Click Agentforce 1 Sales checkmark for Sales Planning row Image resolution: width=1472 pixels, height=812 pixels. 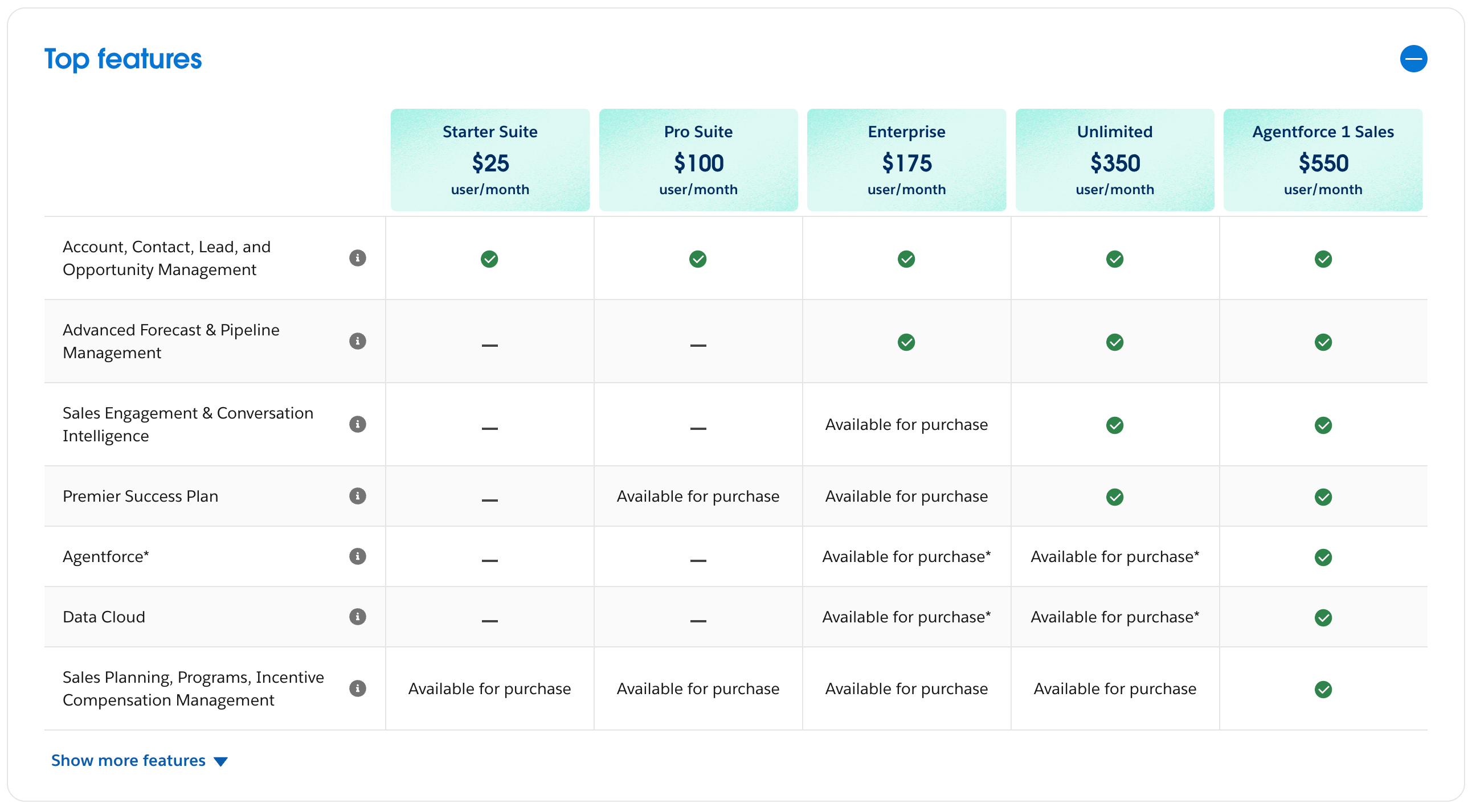pos(1323,689)
